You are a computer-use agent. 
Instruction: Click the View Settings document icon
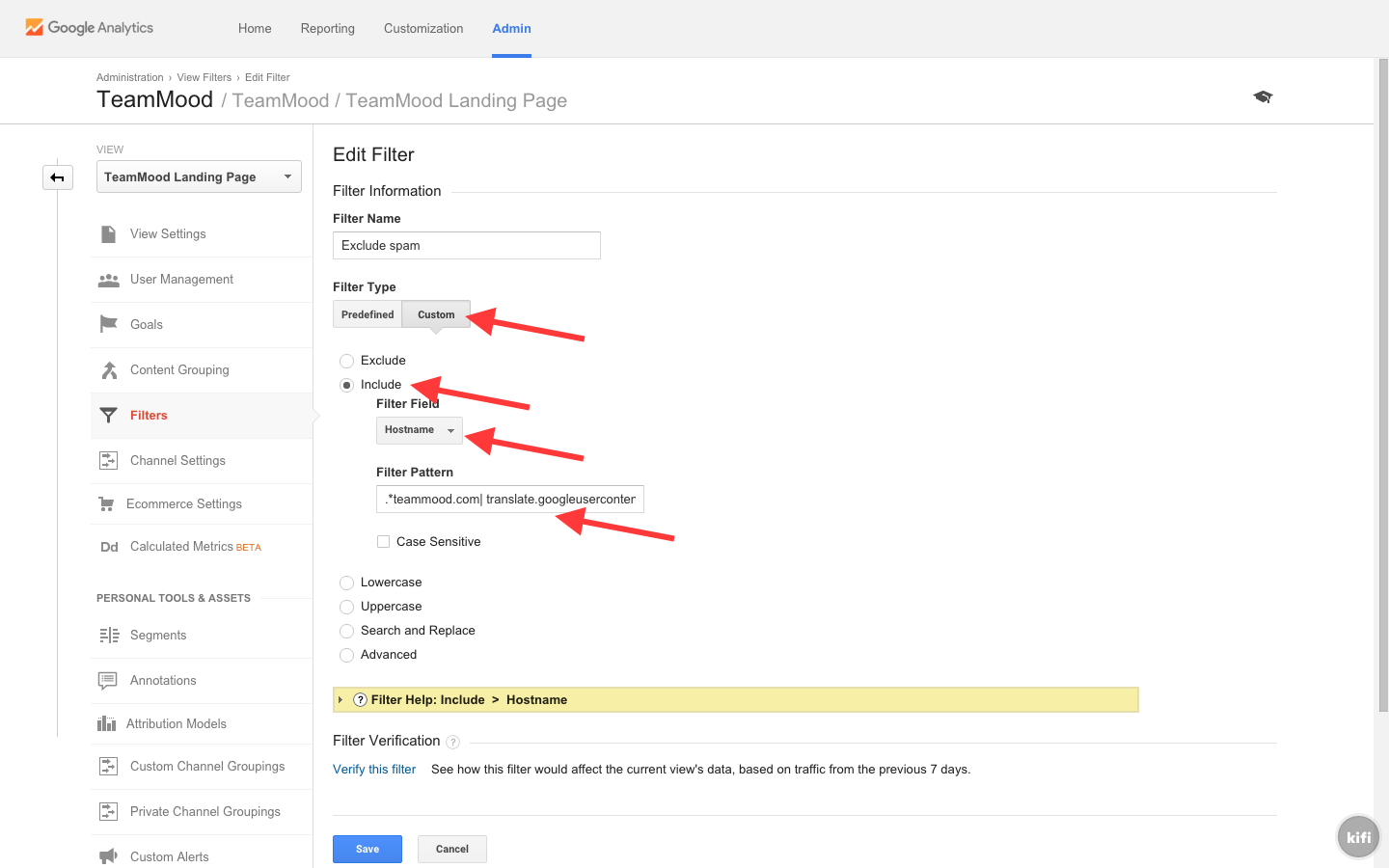click(109, 234)
